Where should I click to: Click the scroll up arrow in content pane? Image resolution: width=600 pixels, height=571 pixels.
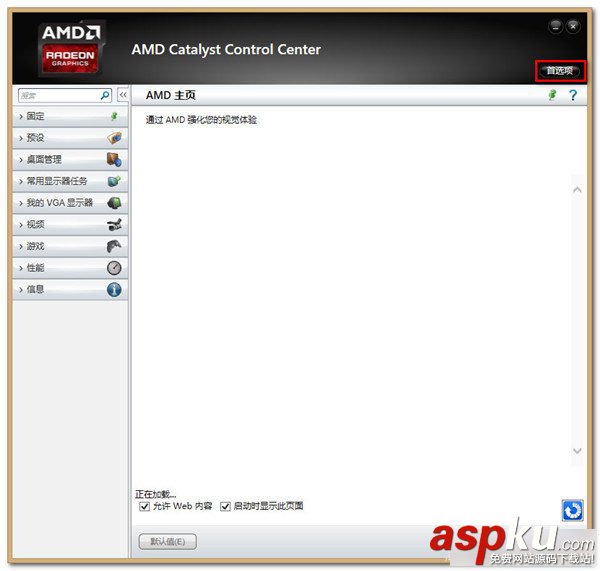(577, 190)
